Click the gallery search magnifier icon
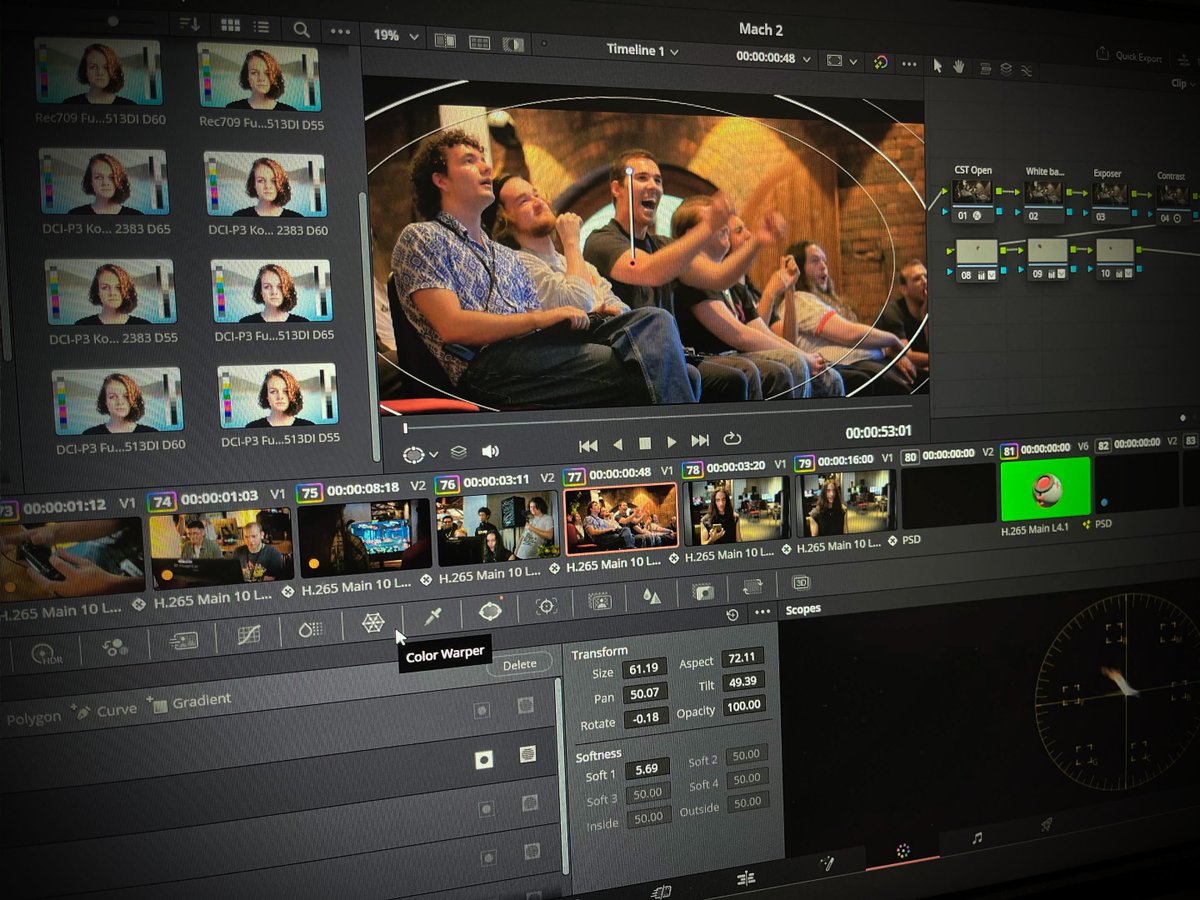This screenshot has width=1200, height=900. click(x=300, y=29)
